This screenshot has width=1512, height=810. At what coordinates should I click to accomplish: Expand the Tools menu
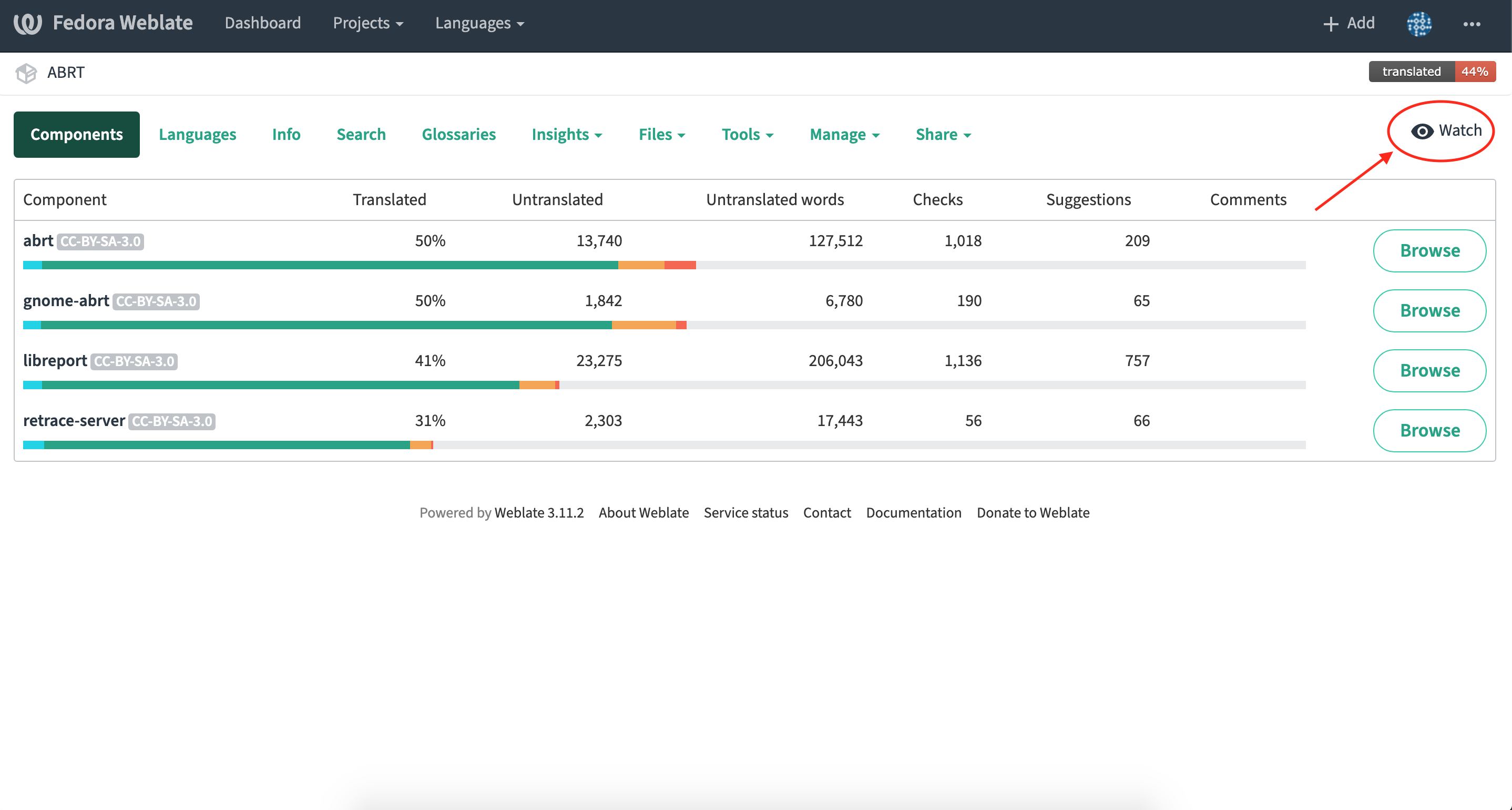point(747,135)
